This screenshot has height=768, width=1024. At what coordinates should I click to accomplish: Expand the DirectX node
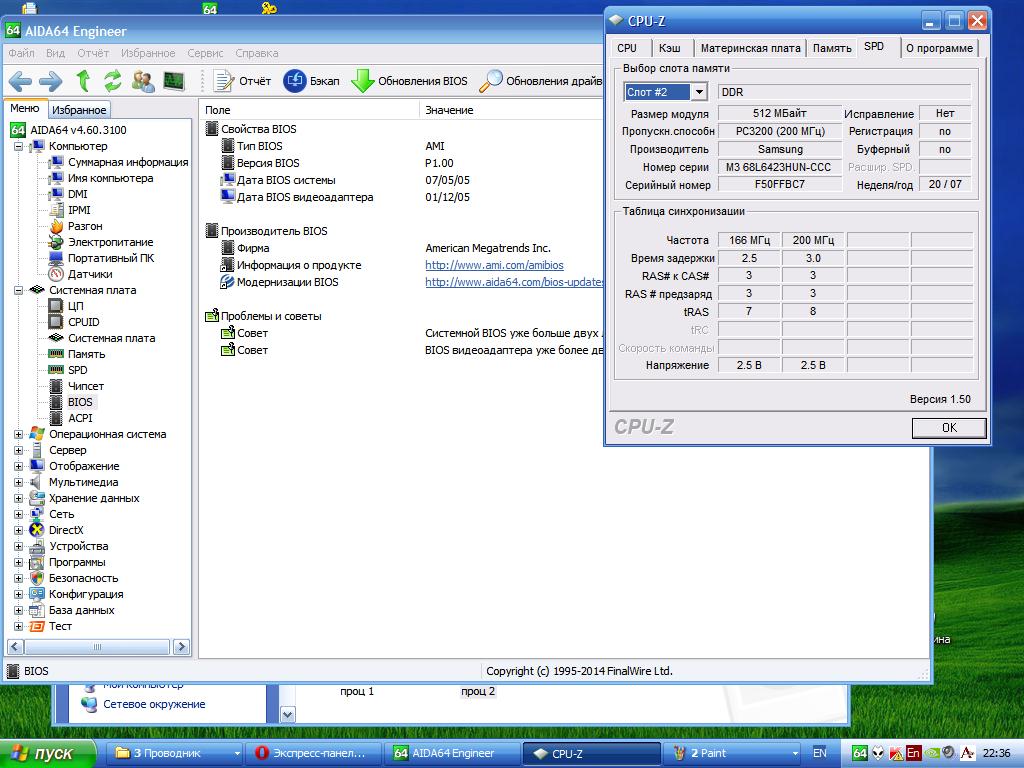18,530
